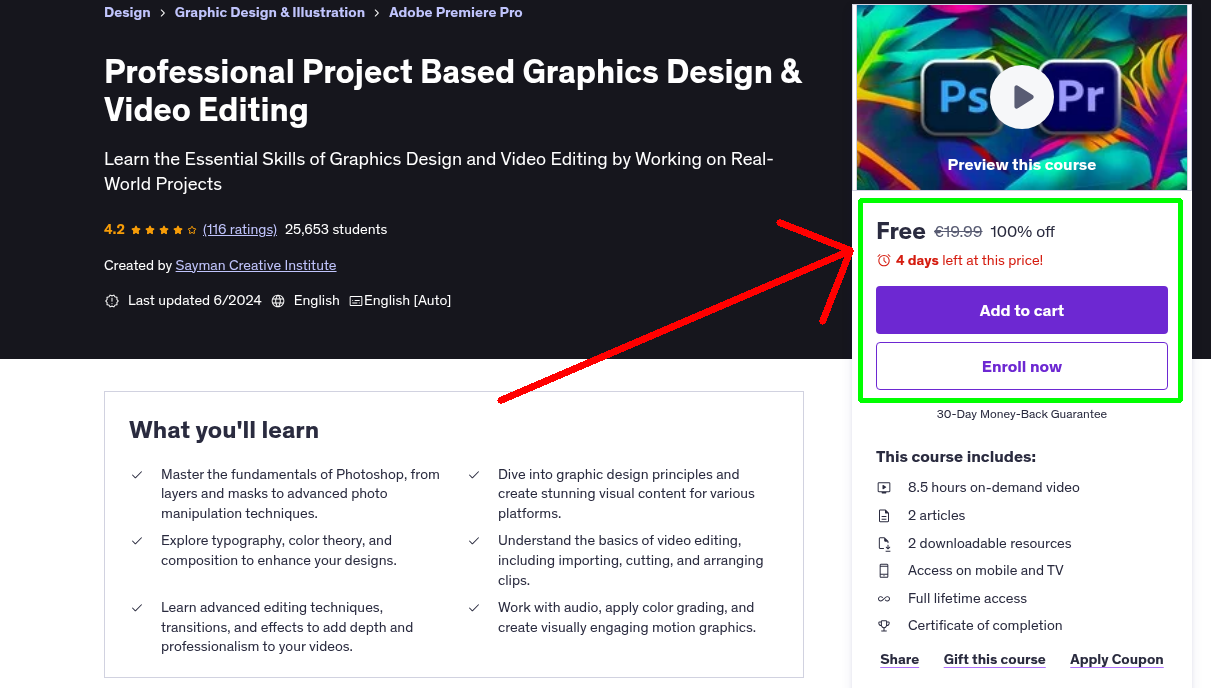Click the checkmark beside Learn advanced editing techniques
This screenshot has width=1211, height=688.
(137, 608)
